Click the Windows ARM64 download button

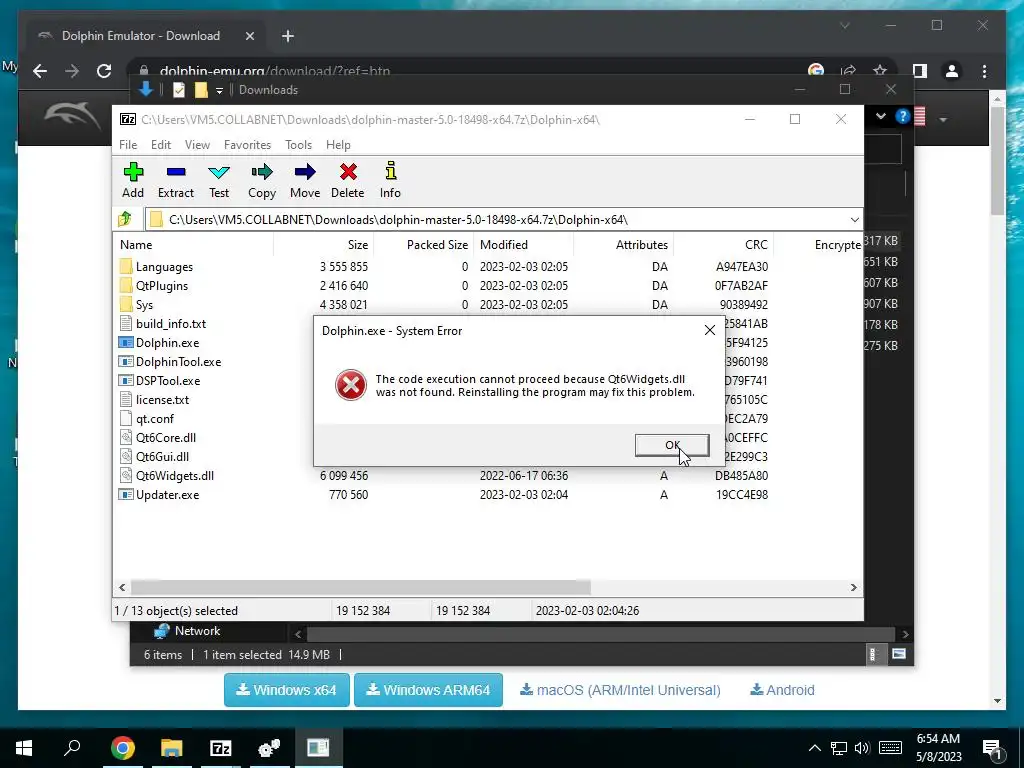pos(428,690)
